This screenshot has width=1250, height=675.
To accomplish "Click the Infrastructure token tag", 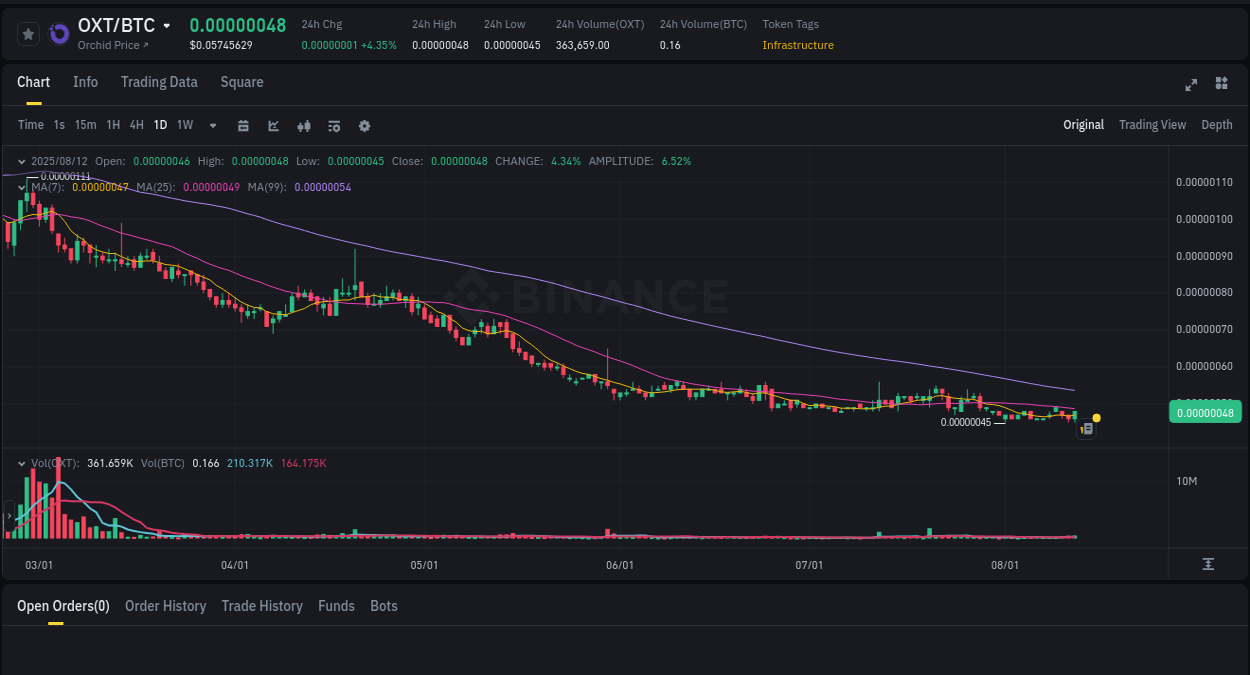I will pos(798,45).
